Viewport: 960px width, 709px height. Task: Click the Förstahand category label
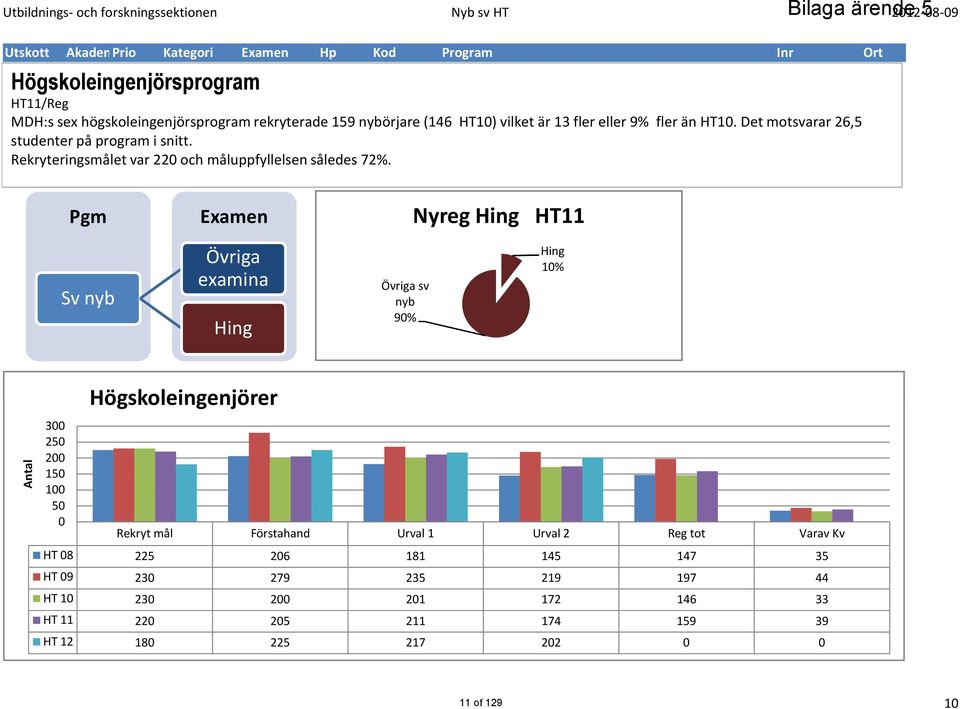click(x=280, y=533)
